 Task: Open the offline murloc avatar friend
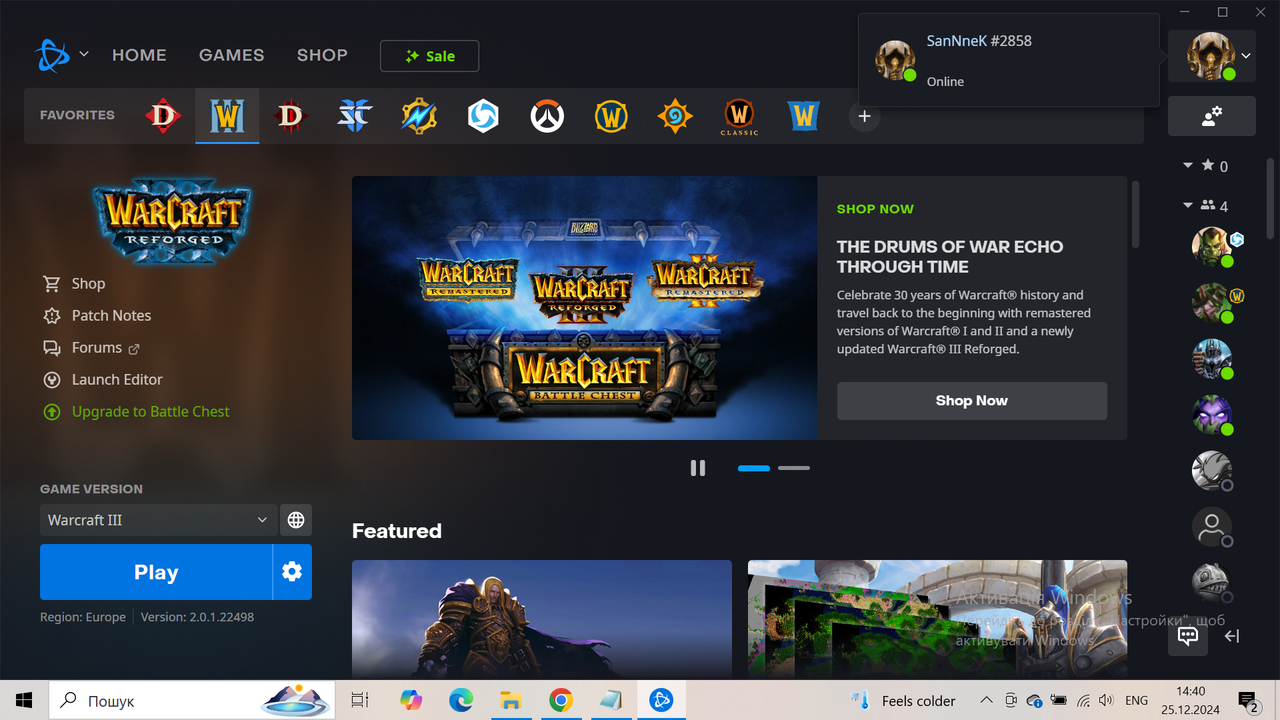pyautogui.click(x=1213, y=582)
